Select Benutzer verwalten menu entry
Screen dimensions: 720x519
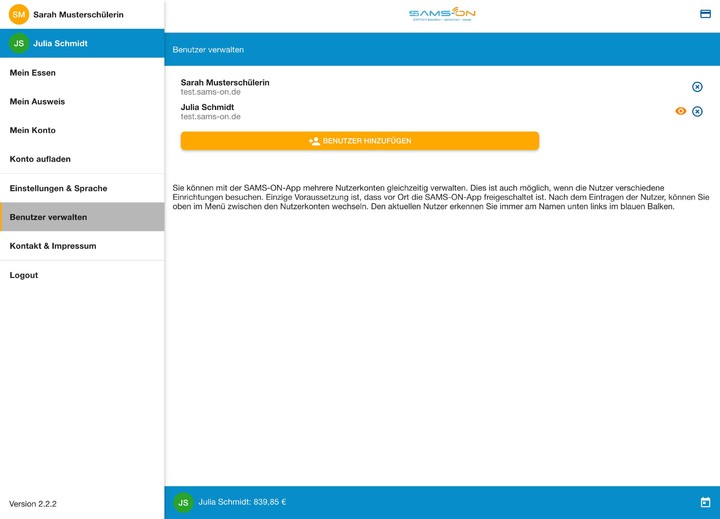point(48,217)
